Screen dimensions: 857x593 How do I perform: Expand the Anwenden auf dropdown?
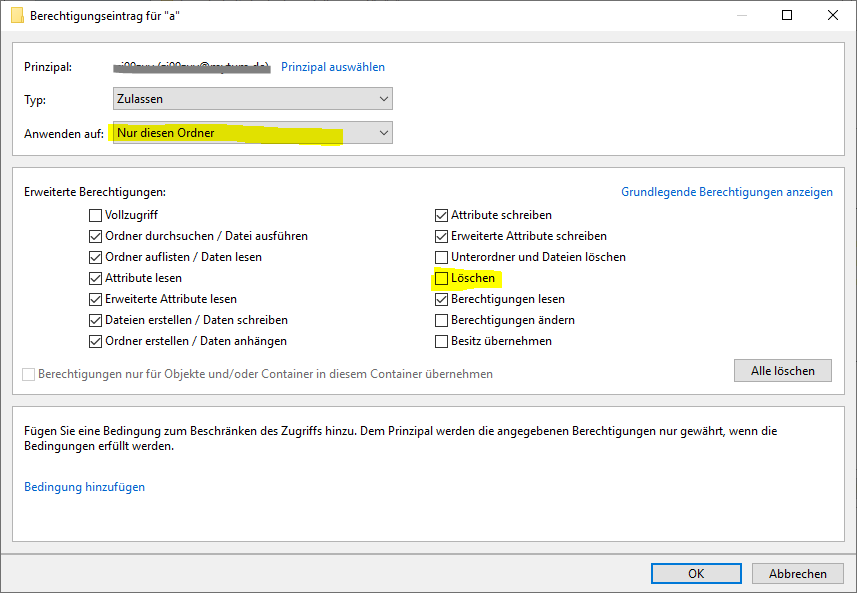[252, 133]
